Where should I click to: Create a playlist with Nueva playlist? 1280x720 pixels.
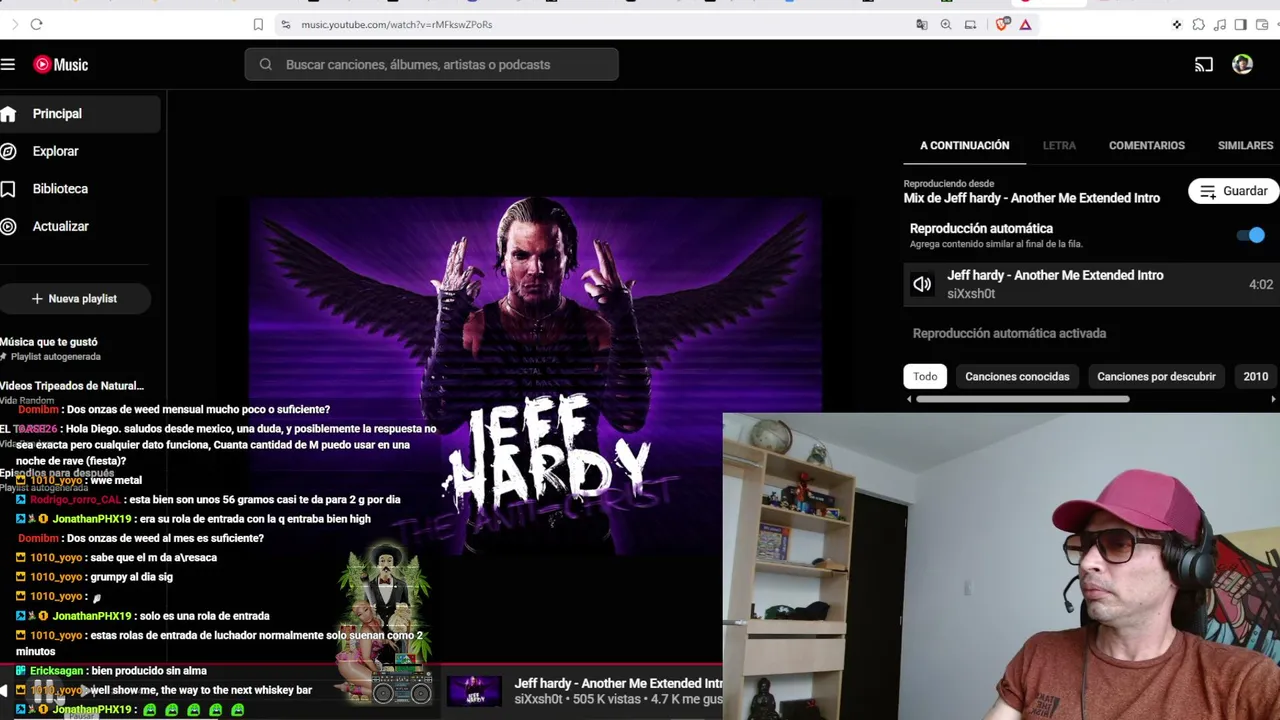(x=75, y=299)
